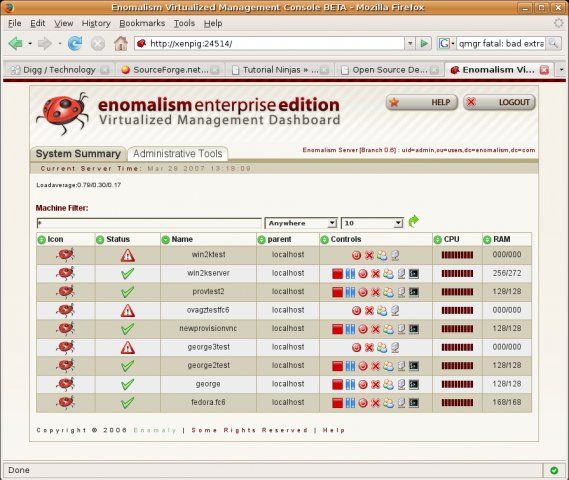This screenshot has height=480, width=569.
Task: Stop the provtest2 machine via red square
Action: pyautogui.click(x=337, y=292)
